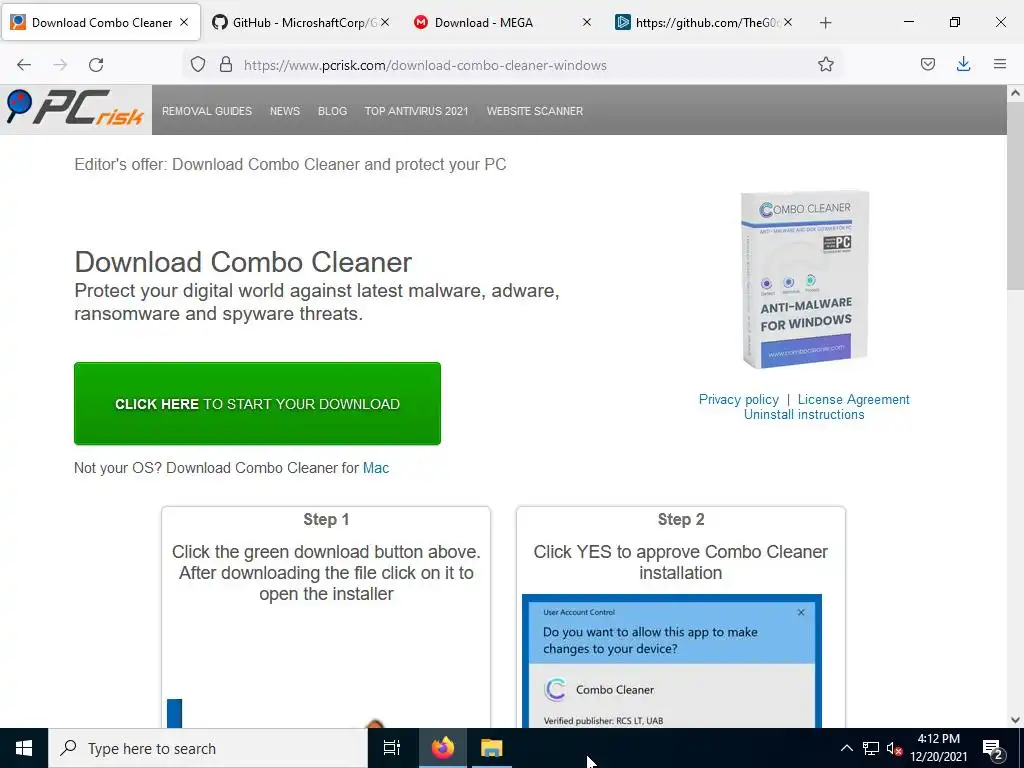
Task: Open Top Antivirus 2021 page
Action: [x=416, y=111]
